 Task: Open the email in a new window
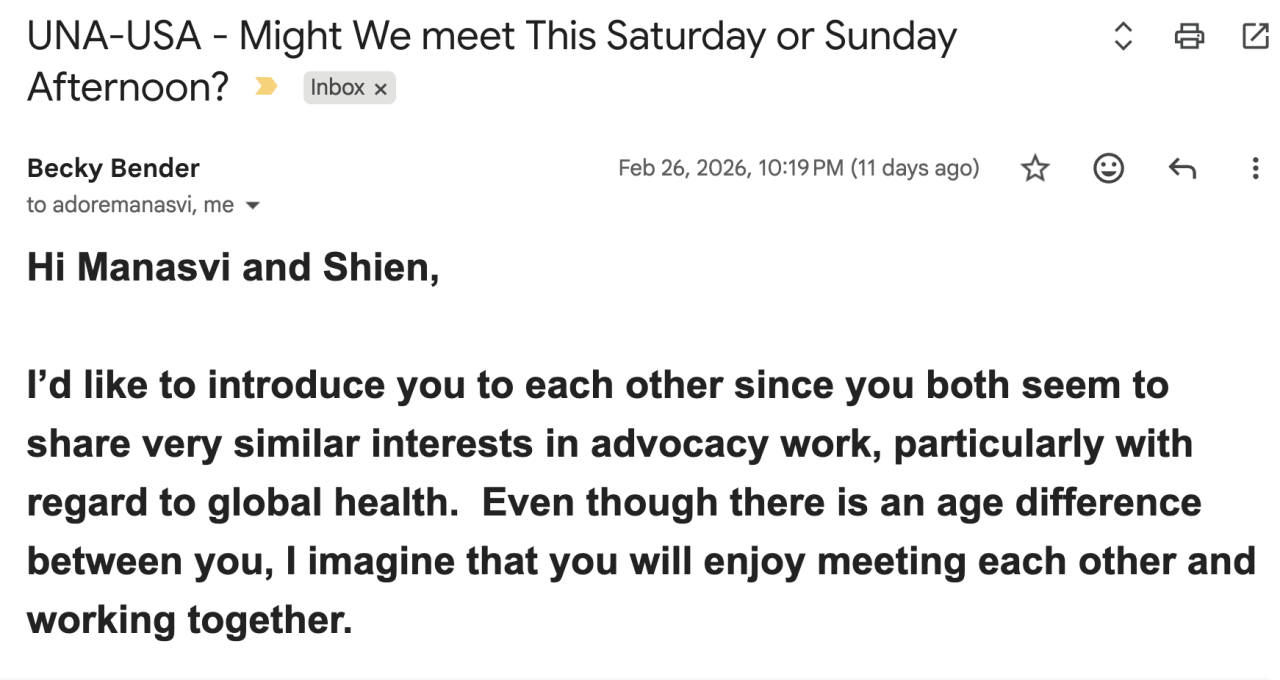[1254, 37]
